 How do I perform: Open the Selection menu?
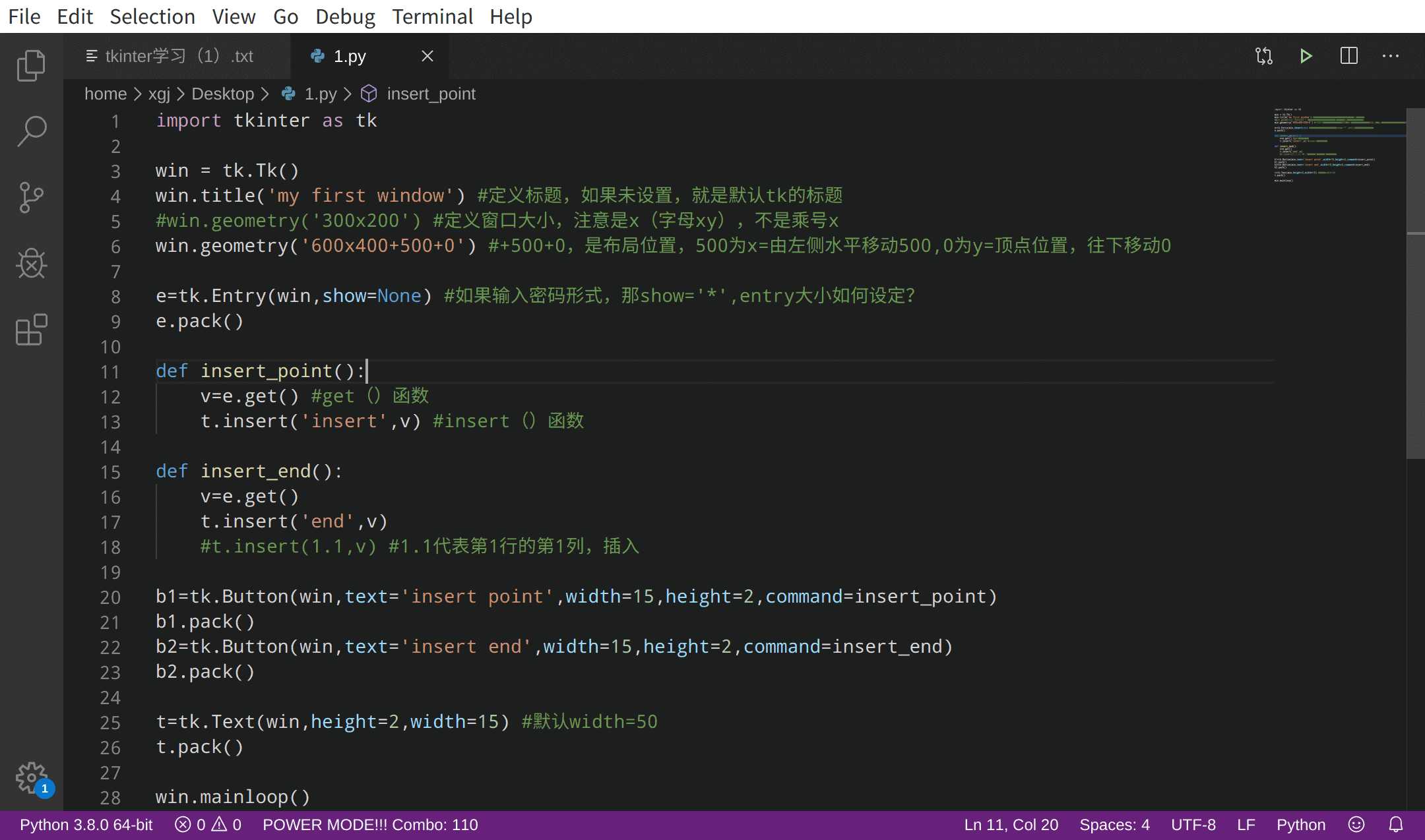(x=152, y=16)
